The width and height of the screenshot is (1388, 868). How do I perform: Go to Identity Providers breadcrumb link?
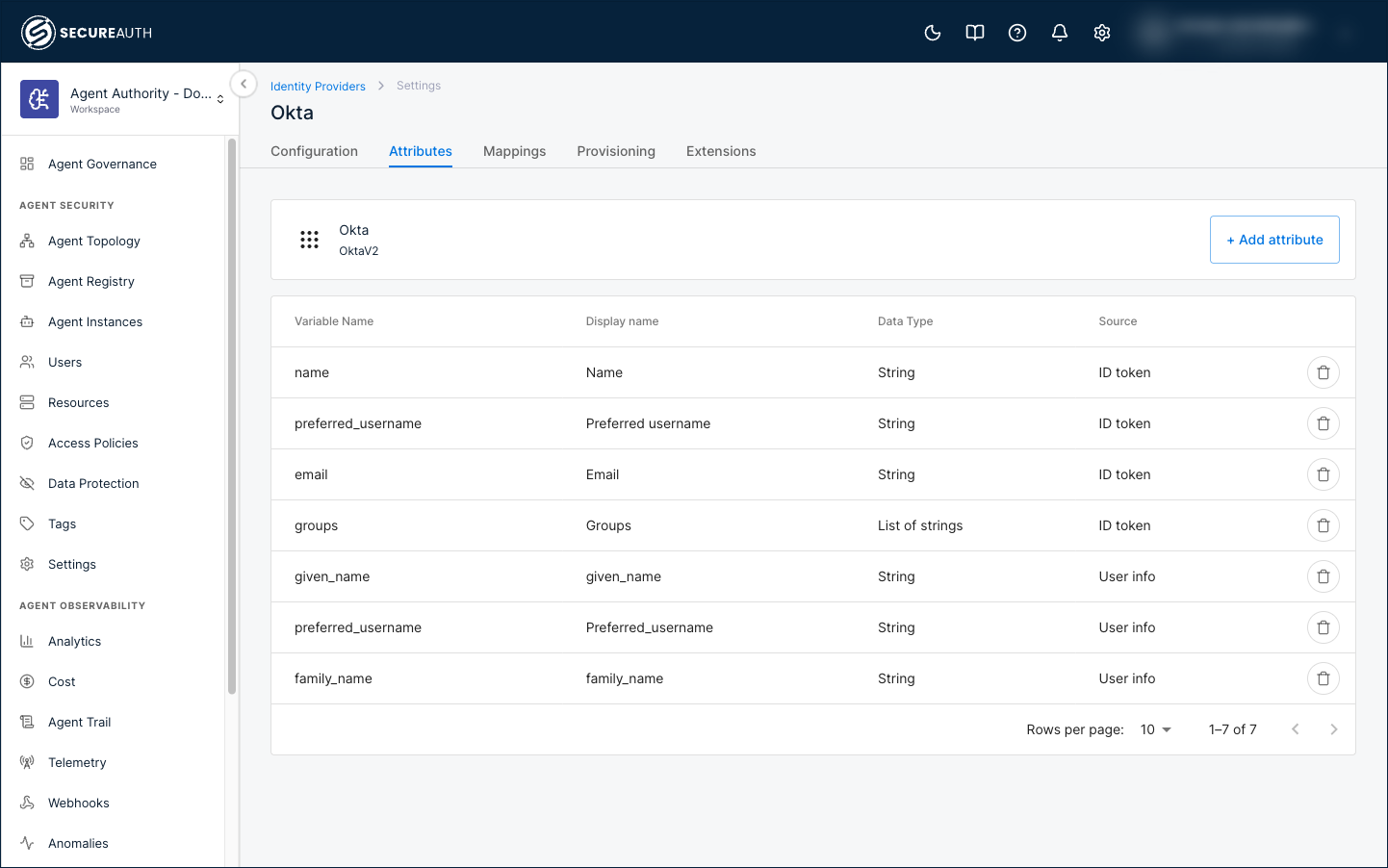click(318, 87)
